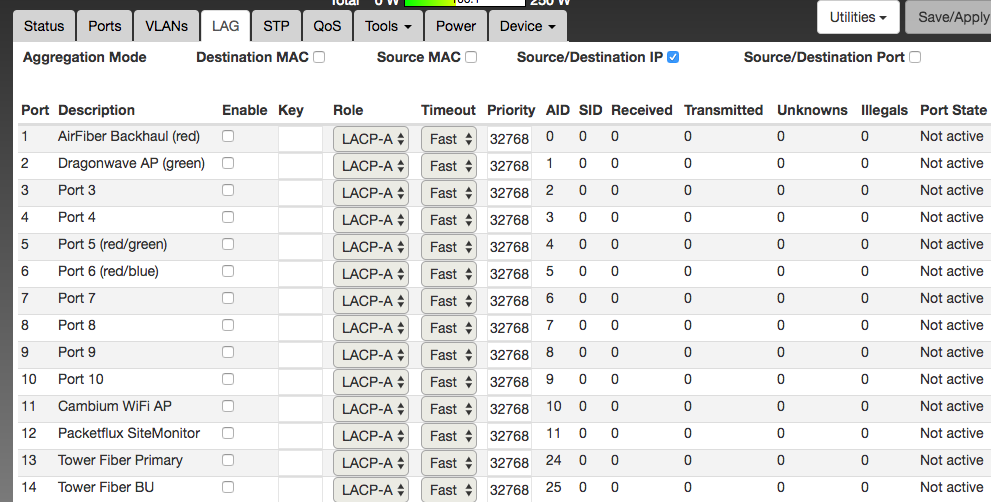Screen dimensions: 991x502
Task: Tick the Enable checkbox for Cambium WiFi AP
Action: (228, 406)
